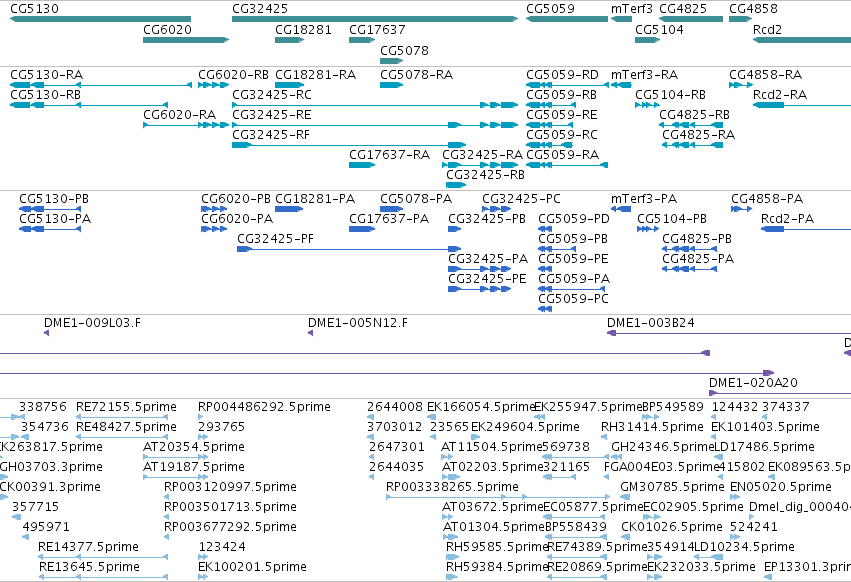Click transcript CG6020-RB
Viewport: 851px width, 582px height.
click(214, 85)
